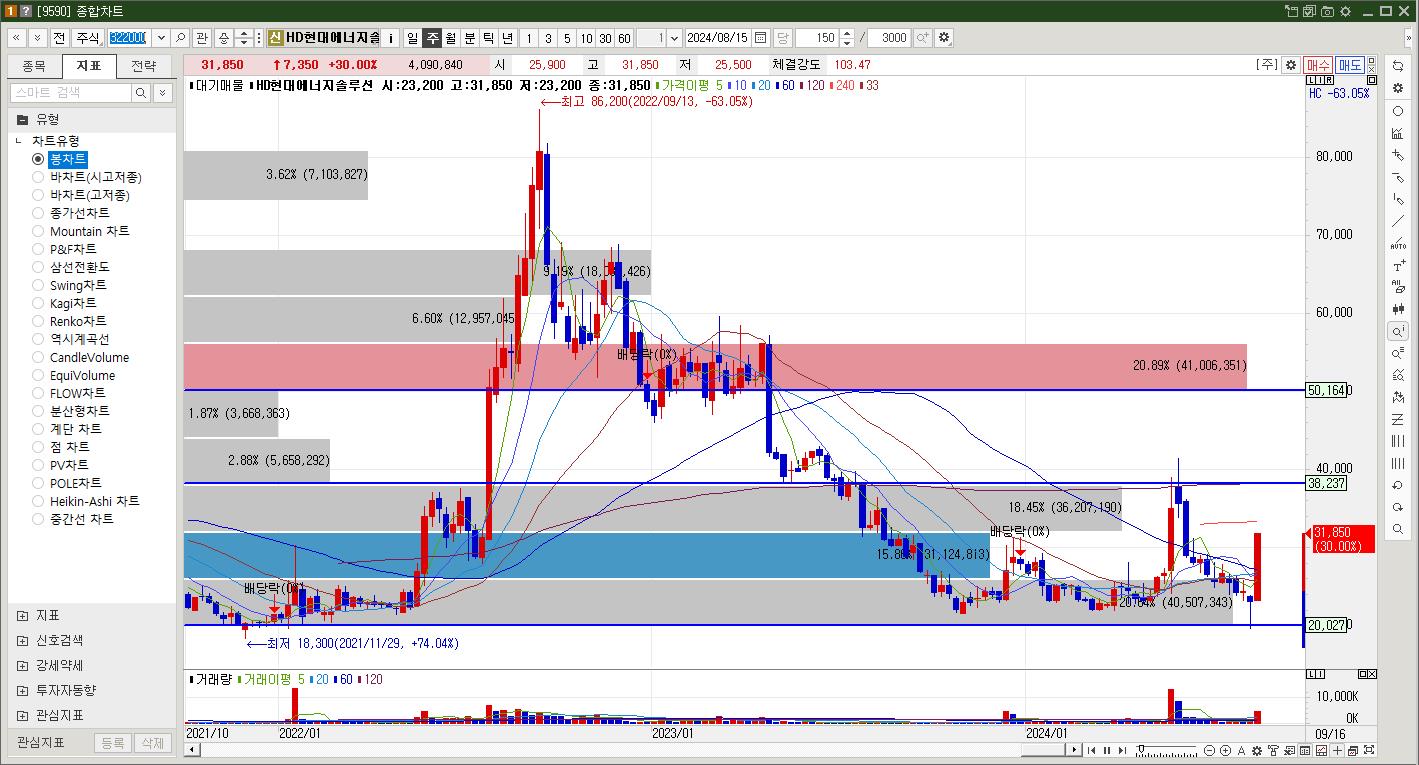Screen dimensions: 1419x765
Task: Select Mountain 차트 radio option
Action: [81, 231]
